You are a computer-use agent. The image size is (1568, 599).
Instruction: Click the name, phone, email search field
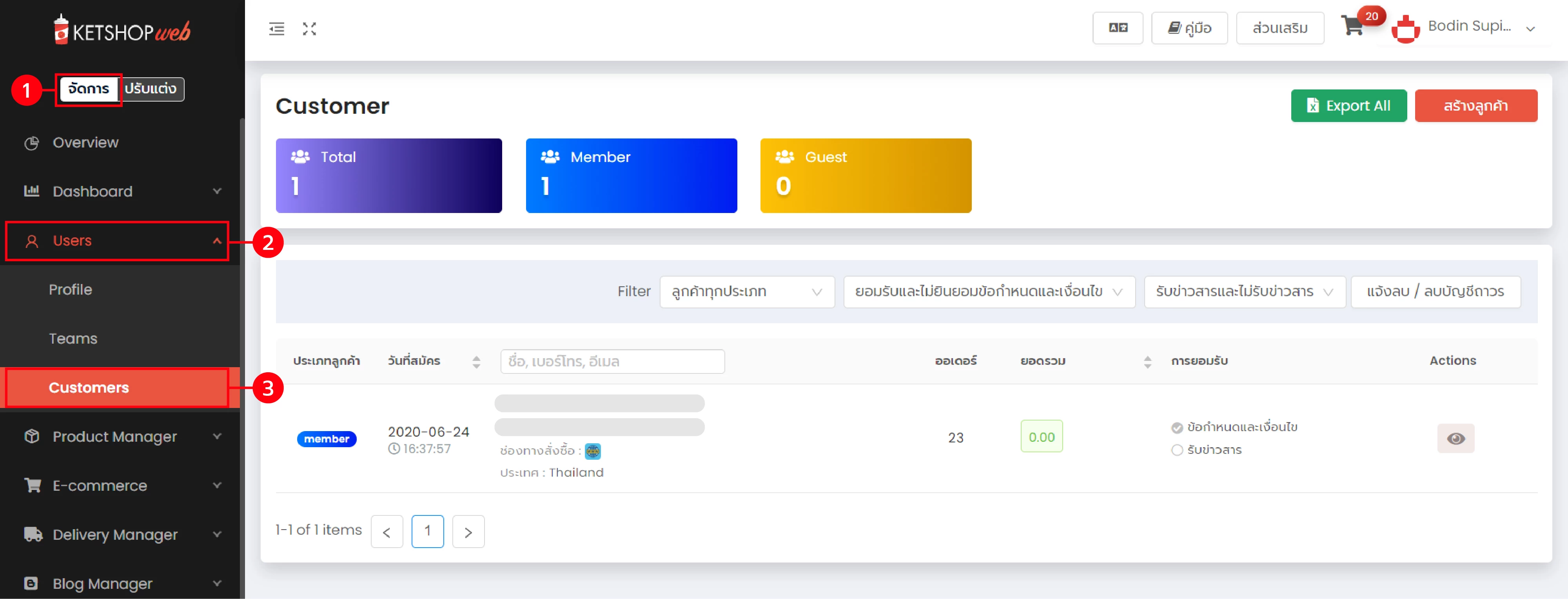[x=612, y=361]
